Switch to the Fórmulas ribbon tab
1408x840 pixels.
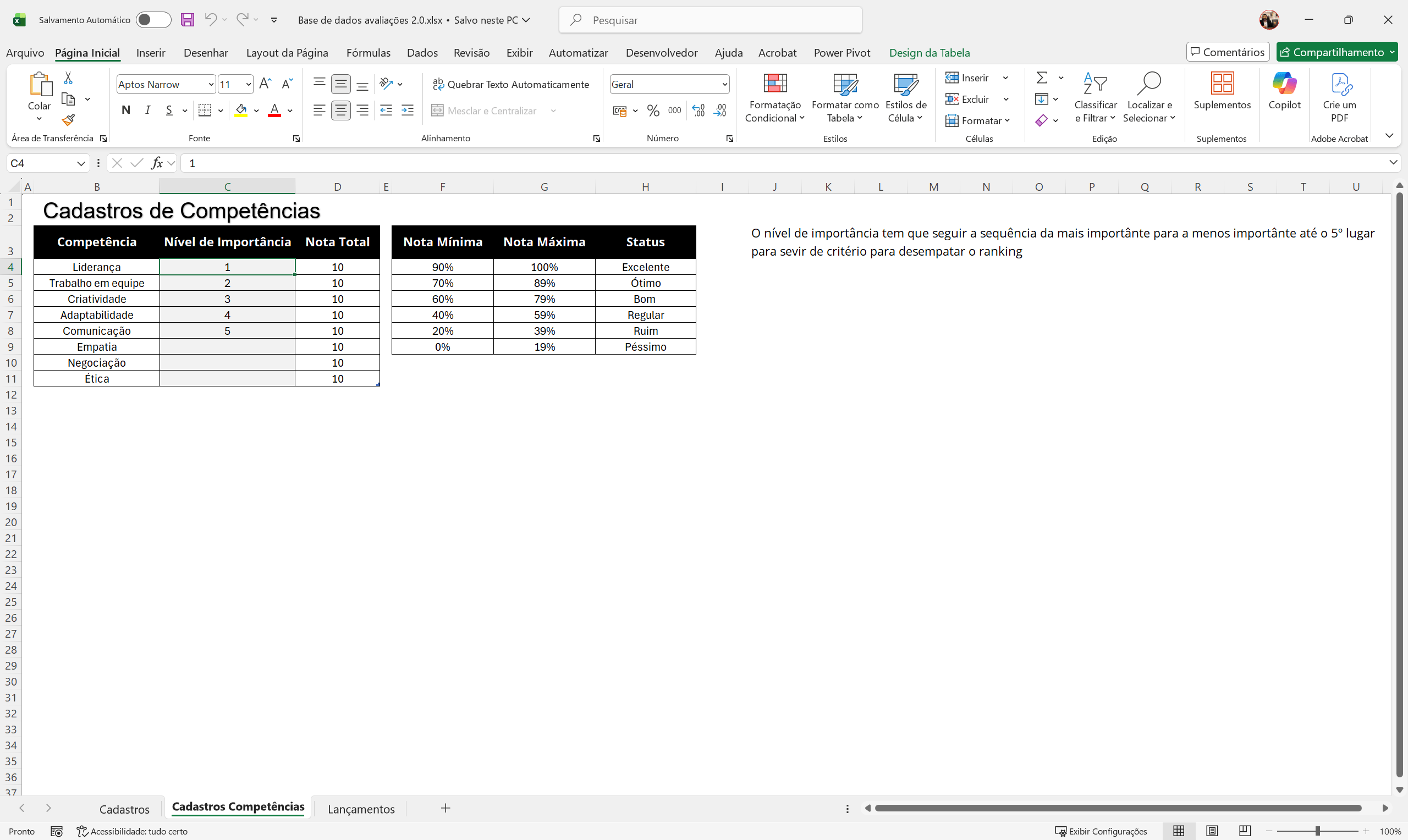click(x=368, y=52)
